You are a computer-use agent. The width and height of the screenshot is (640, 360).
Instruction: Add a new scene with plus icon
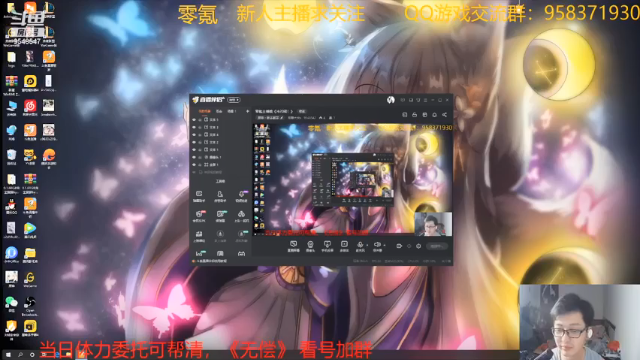point(247,111)
